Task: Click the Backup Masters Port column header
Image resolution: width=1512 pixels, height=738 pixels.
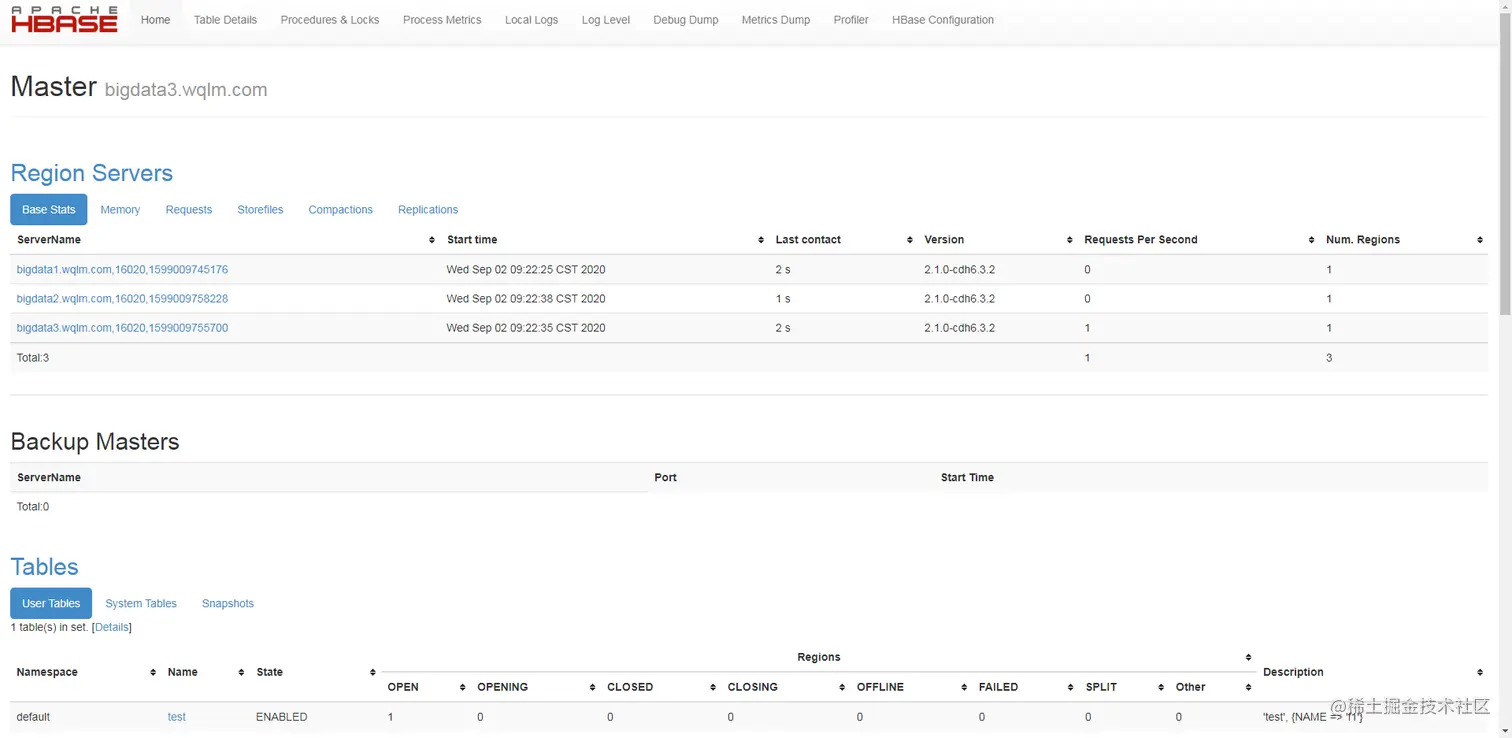Action: coord(665,478)
